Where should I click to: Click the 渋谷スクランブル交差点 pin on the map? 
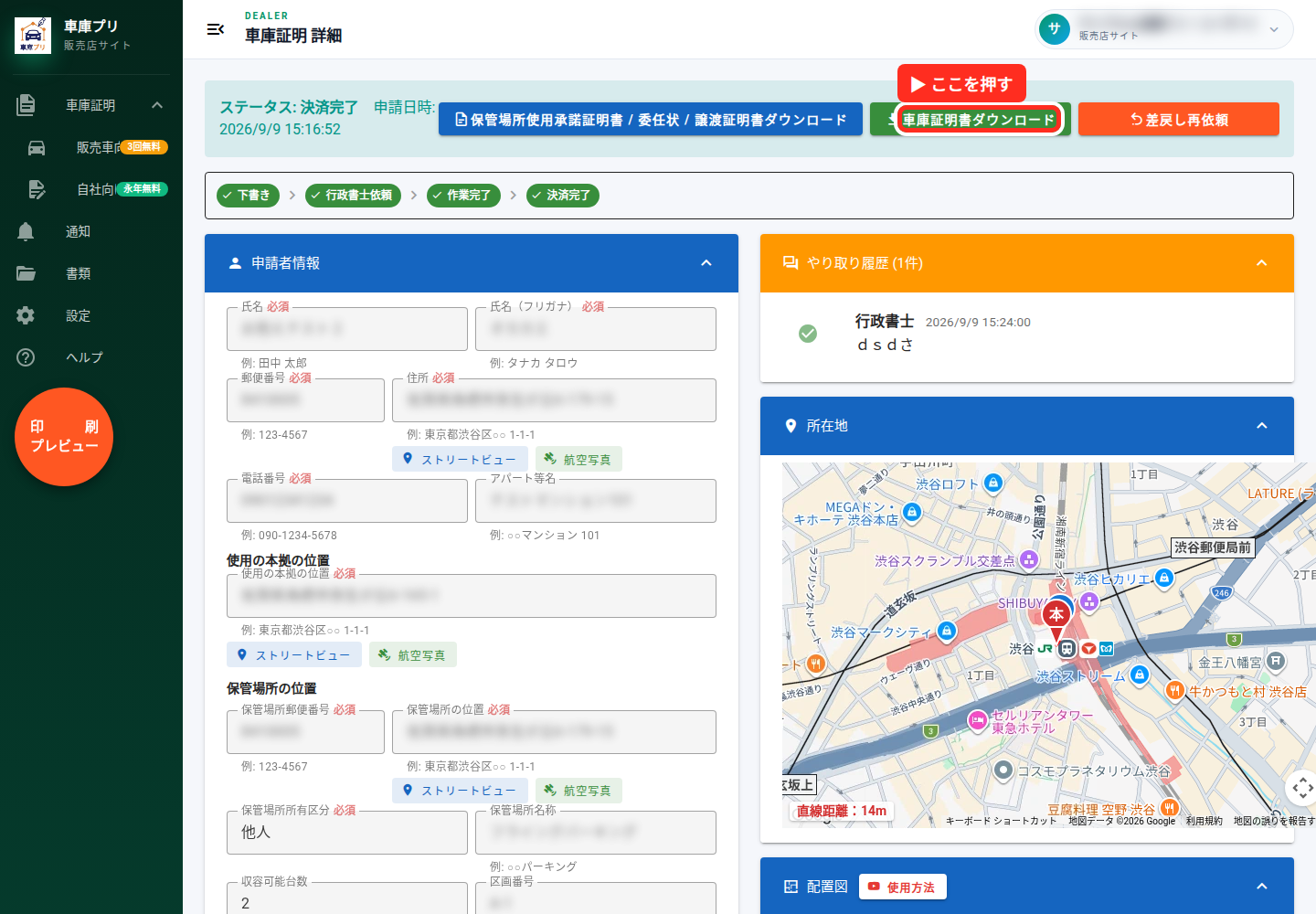[x=1029, y=558]
